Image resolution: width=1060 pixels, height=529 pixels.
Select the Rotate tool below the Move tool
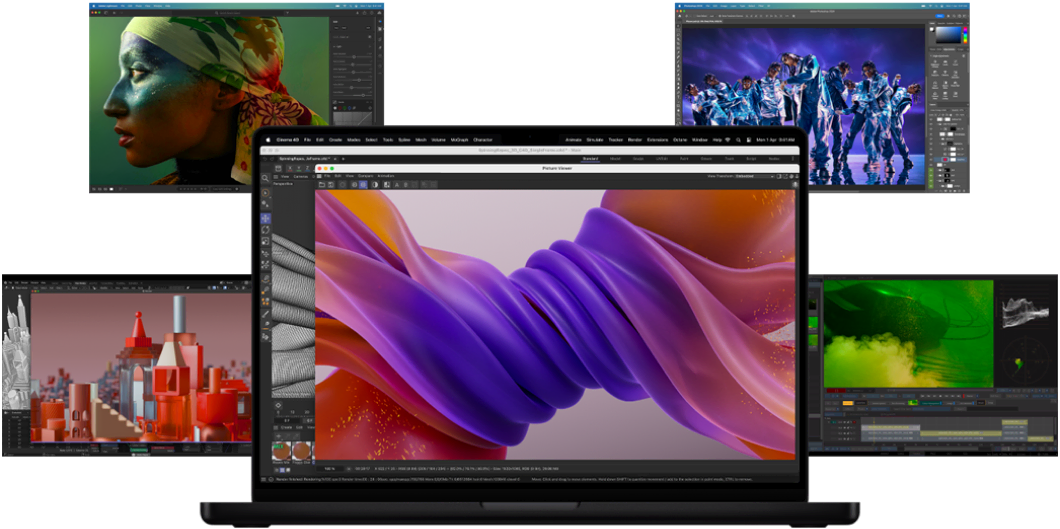point(266,230)
